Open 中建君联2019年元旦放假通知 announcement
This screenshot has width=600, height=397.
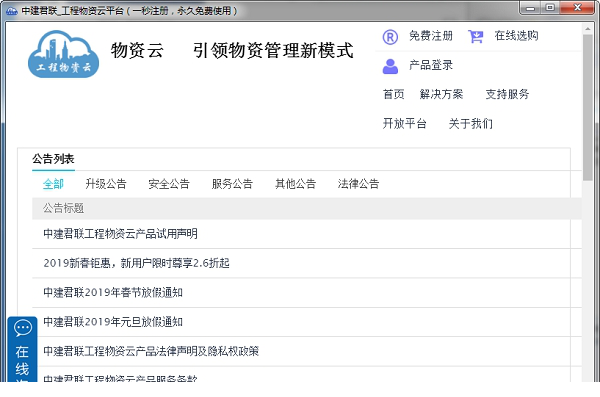pos(112,322)
